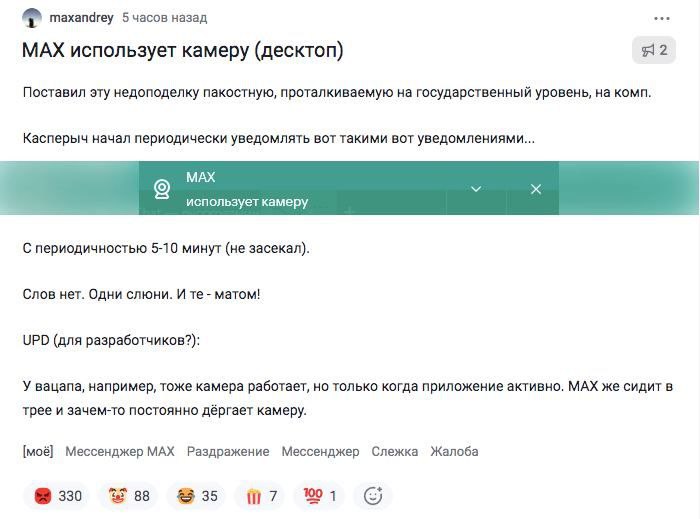Select the 'Мессенджер MAX' tag
The image size is (700, 519).
(120, 452)
